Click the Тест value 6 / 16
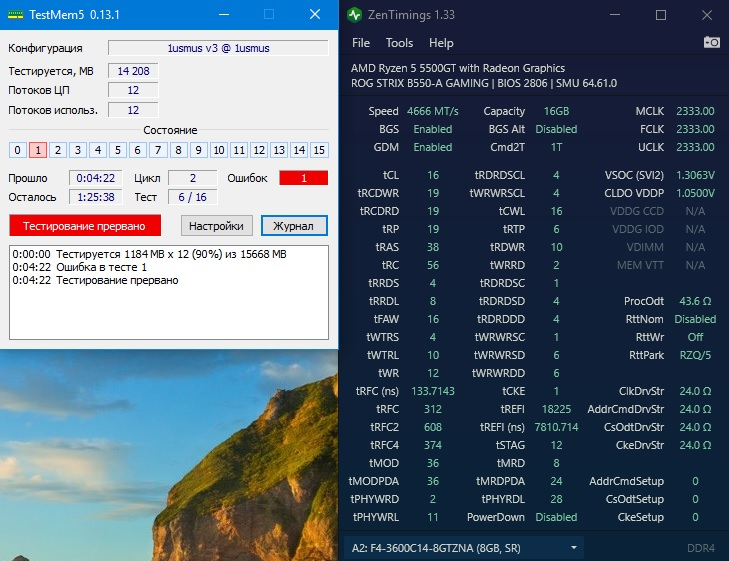729x561 pixels. tap(193, 197)
